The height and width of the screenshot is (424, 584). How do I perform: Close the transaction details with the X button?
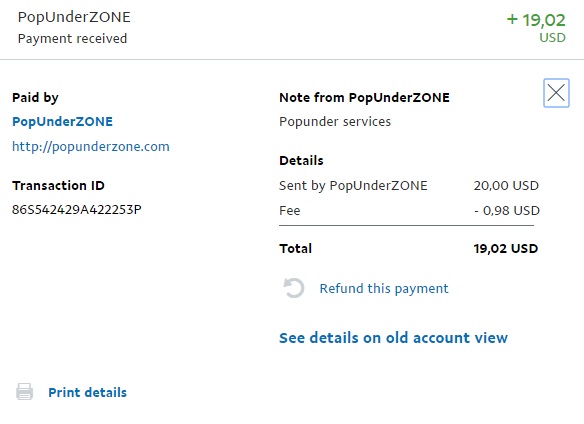click(x=556, y=93)
